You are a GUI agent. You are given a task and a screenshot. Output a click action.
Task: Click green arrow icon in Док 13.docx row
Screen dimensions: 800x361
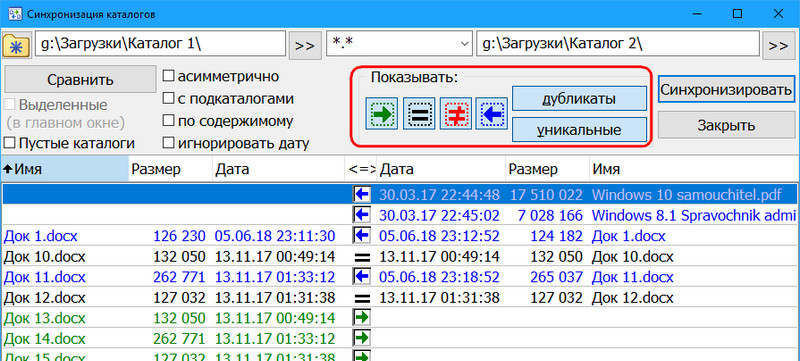pyautogui.click(x=361, y=318)
